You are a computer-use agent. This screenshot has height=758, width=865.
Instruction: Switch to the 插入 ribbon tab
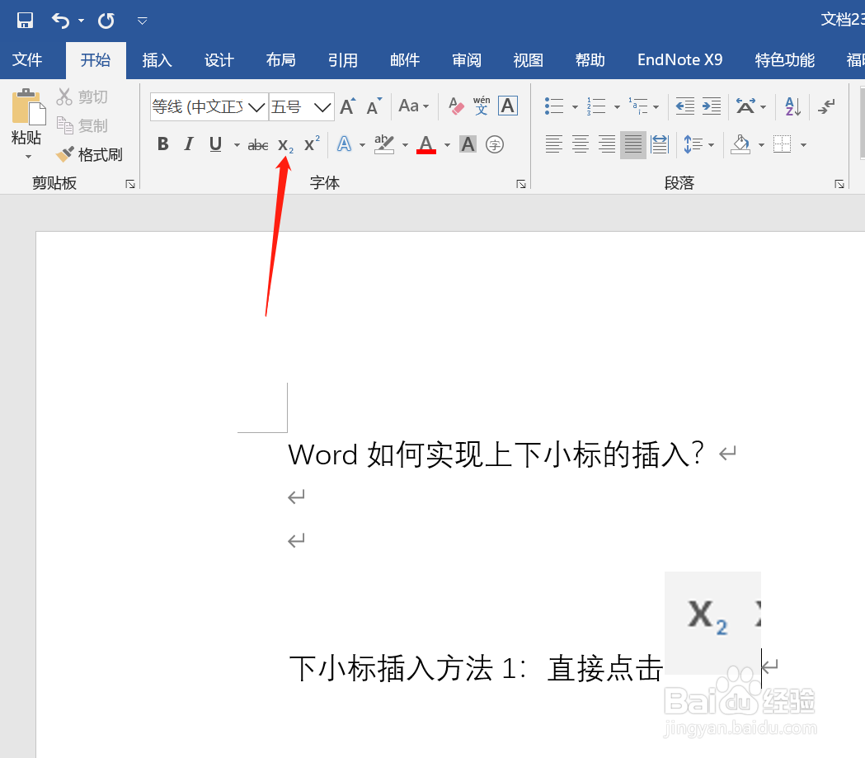pyautogui.click(x=156, y=59)
